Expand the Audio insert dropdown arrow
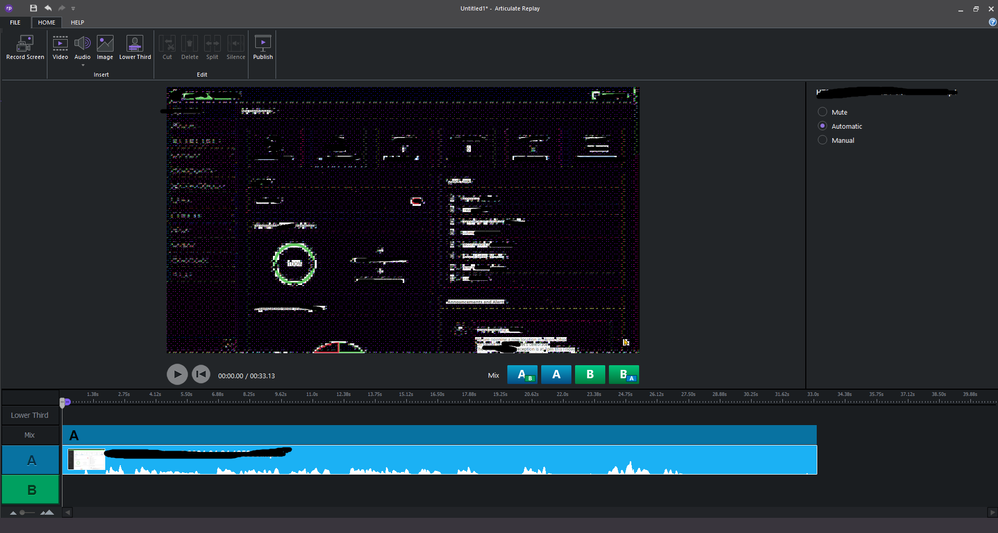Viewport: 998px width, 533px height. coord(82,65)
